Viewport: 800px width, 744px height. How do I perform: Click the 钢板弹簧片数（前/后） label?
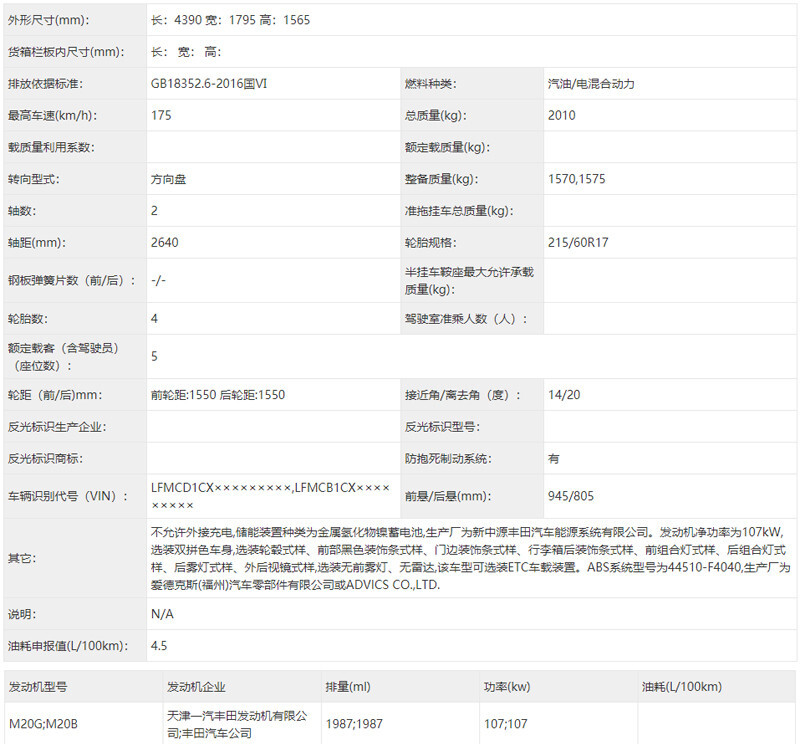pos(71,281)
